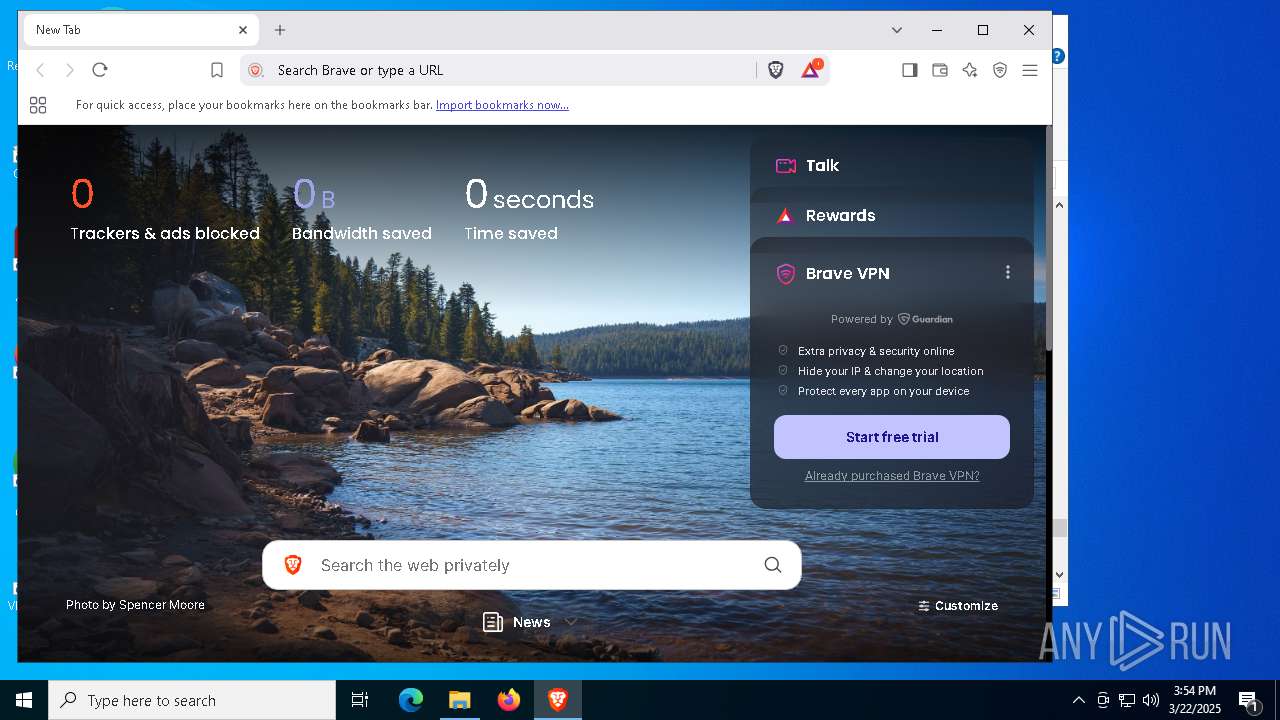The image size is (1280, 720).
Task: Reload the current page
Action: pos(100,70)
